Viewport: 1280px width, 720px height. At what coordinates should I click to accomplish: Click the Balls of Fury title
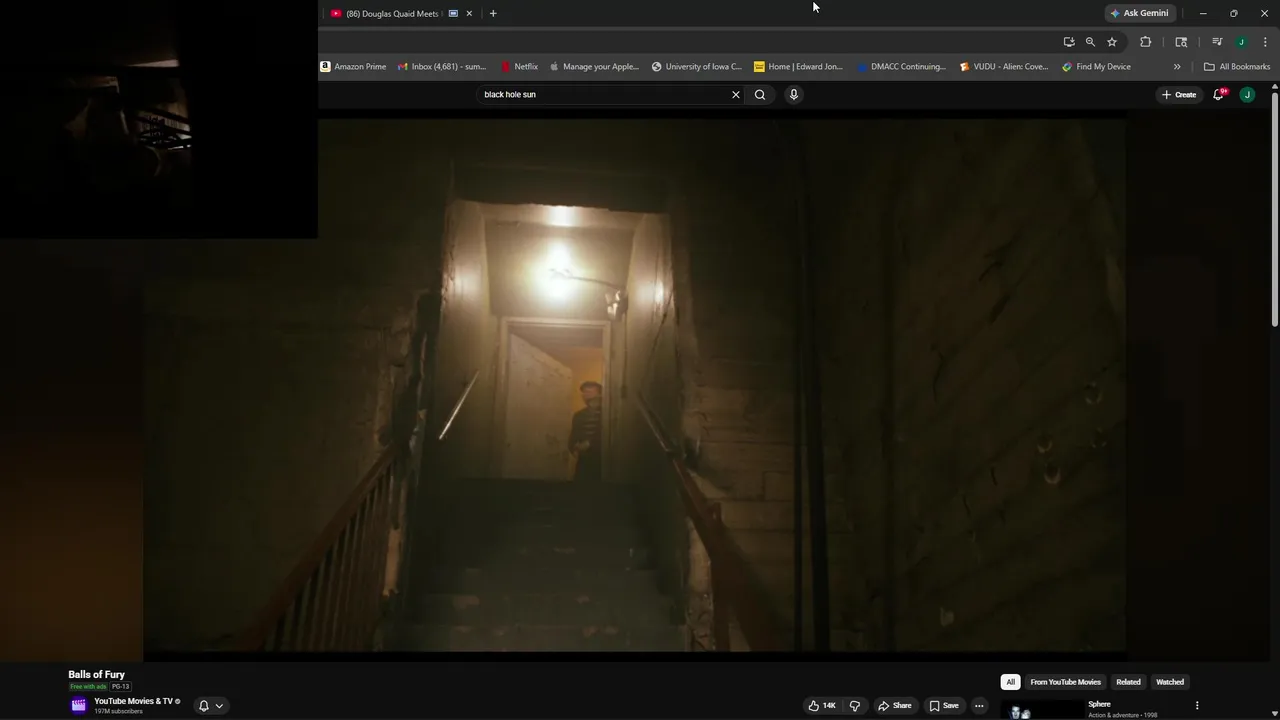click(96, 675)
